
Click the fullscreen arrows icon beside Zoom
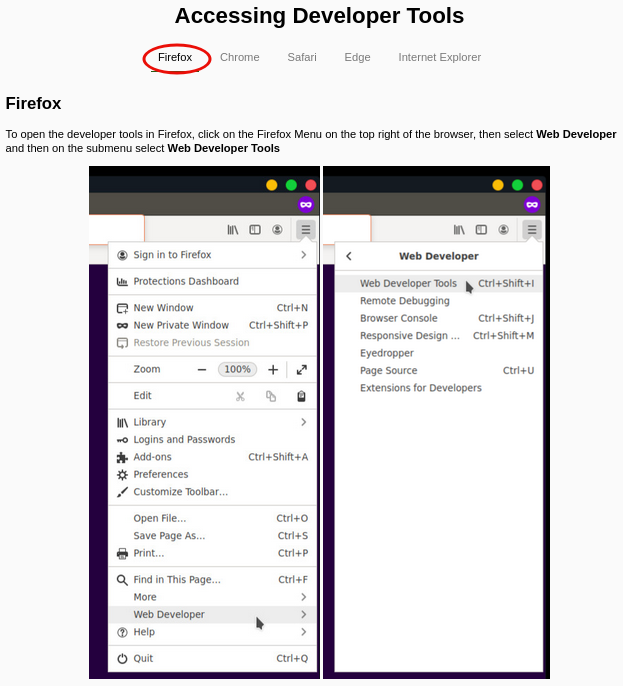coord(301,370)
